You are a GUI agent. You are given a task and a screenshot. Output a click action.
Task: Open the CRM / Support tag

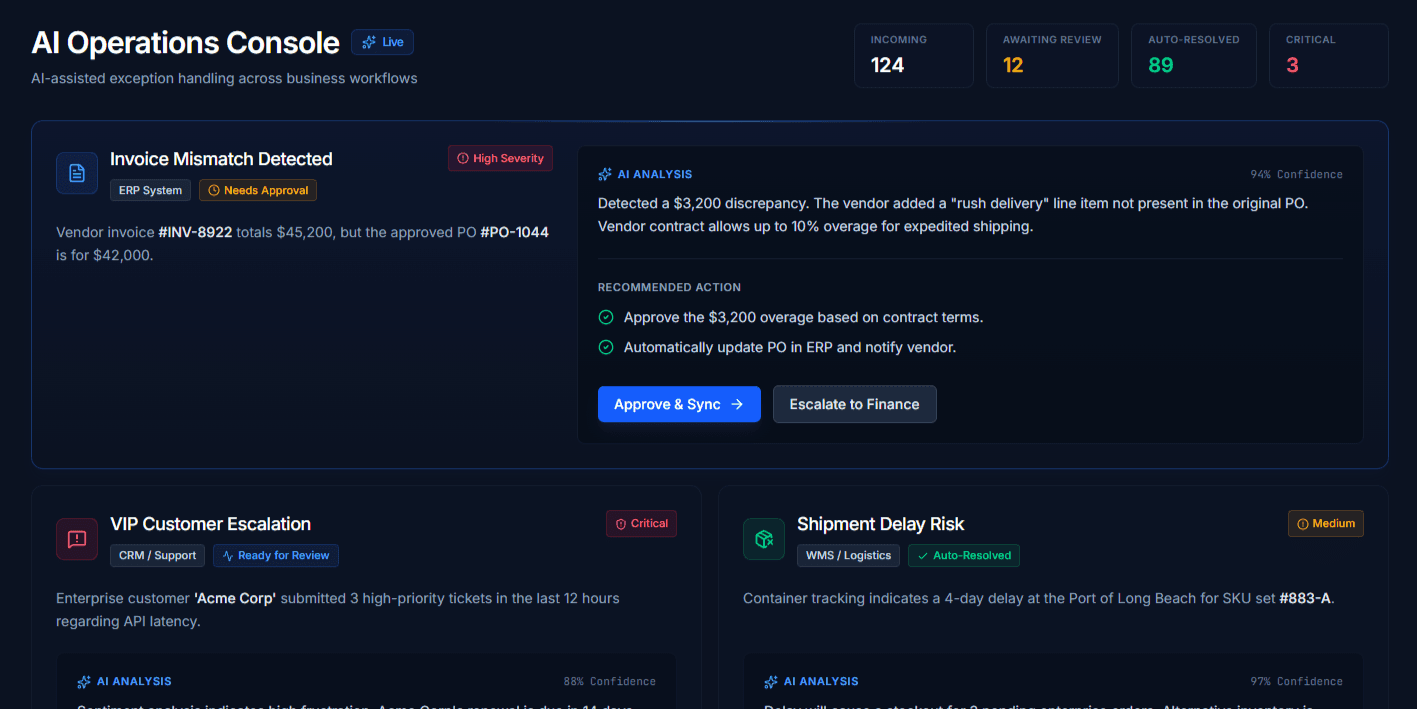coord(157,555)
